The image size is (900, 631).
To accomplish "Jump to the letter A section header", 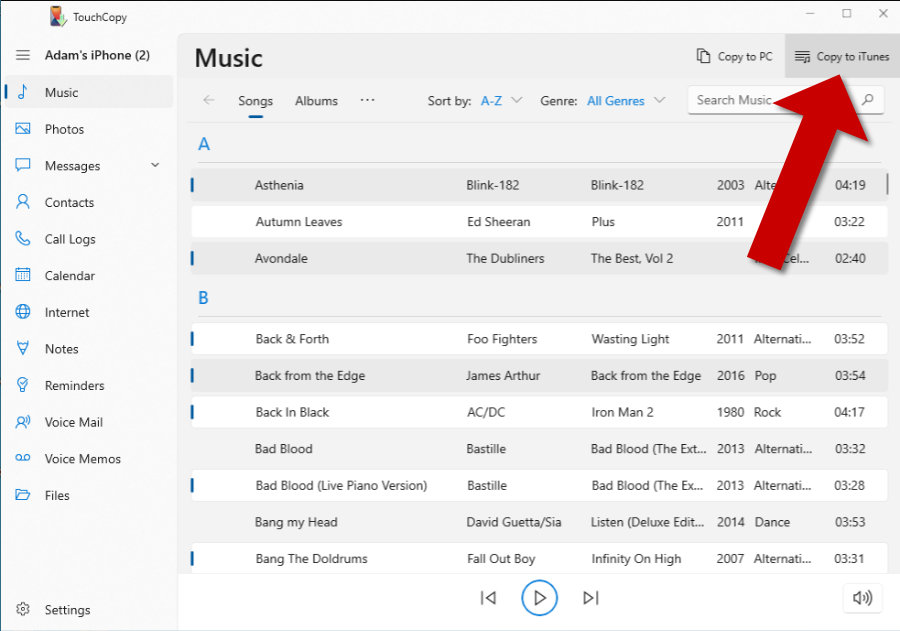I will click(x=204, y=144).
